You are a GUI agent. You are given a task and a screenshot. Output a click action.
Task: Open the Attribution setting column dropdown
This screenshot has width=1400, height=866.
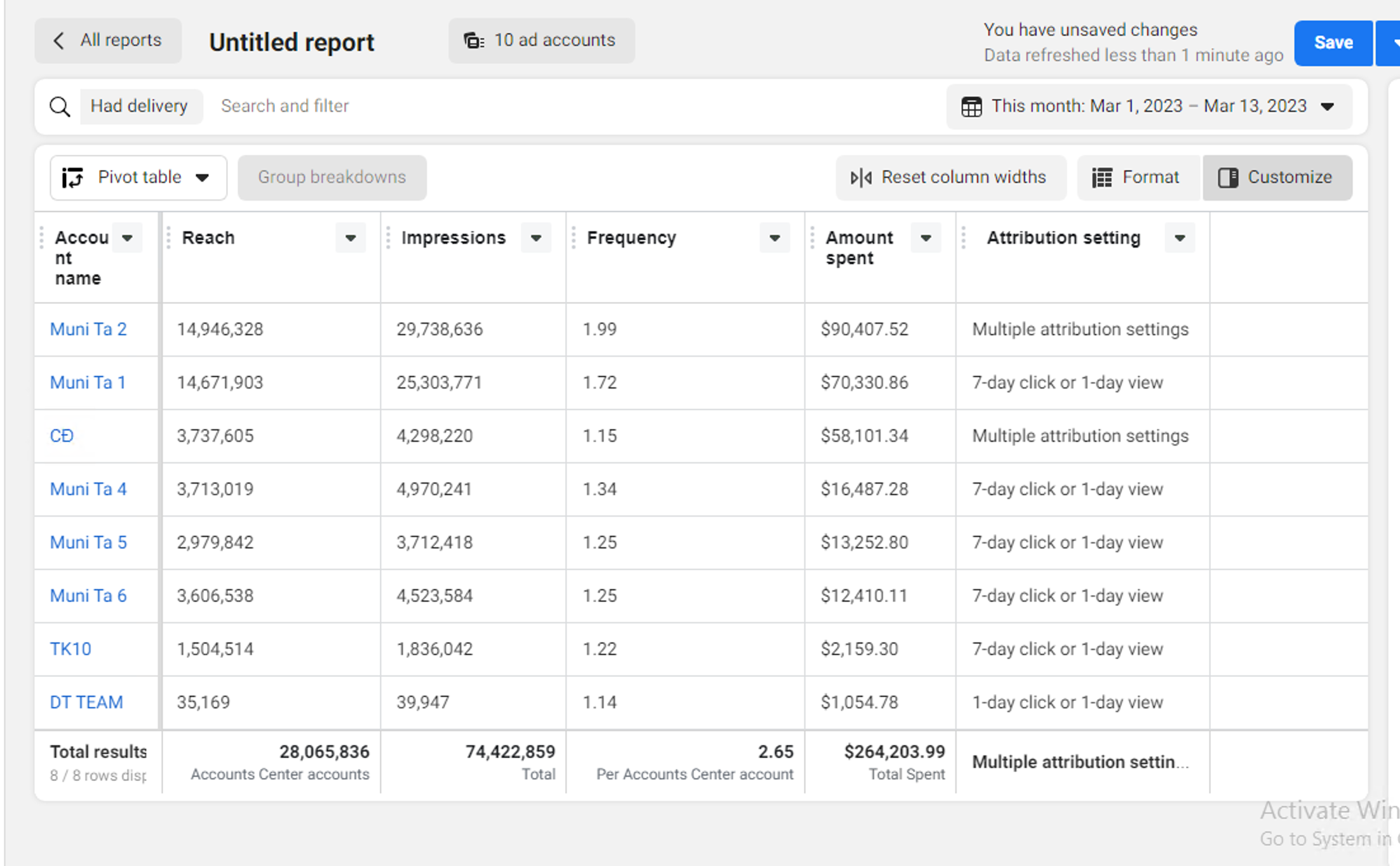[x=1180, y=238]
